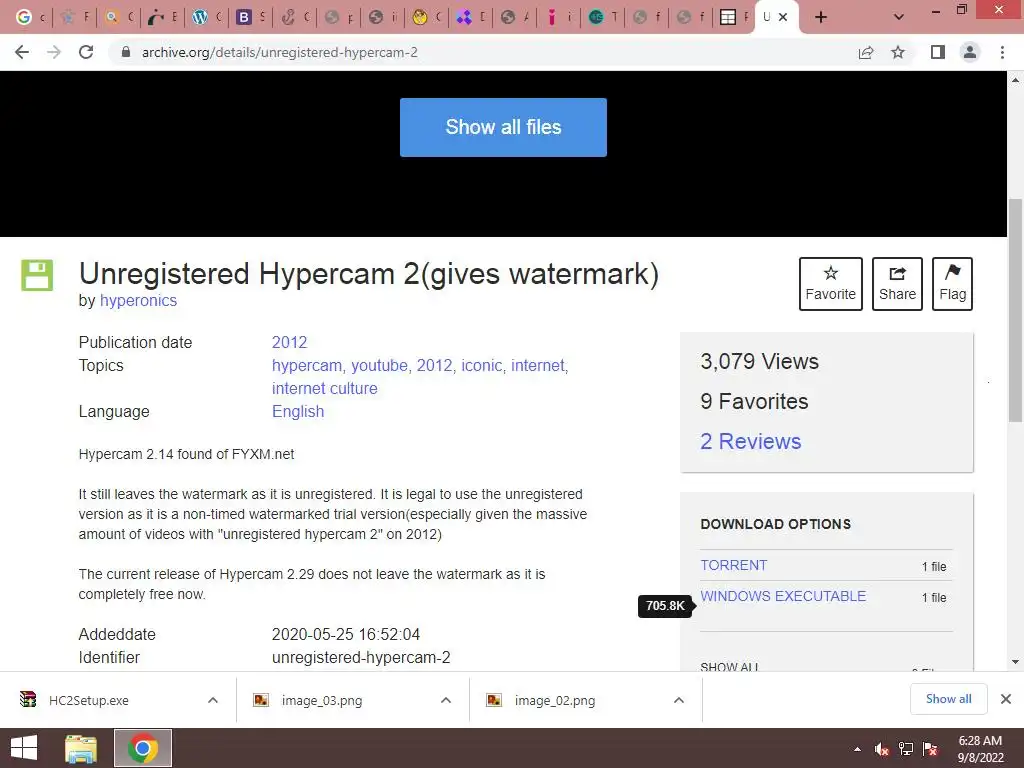Open the 2 Reviews link
The height and width of the screenshot is (768, 1024).
tap(750, 441)
